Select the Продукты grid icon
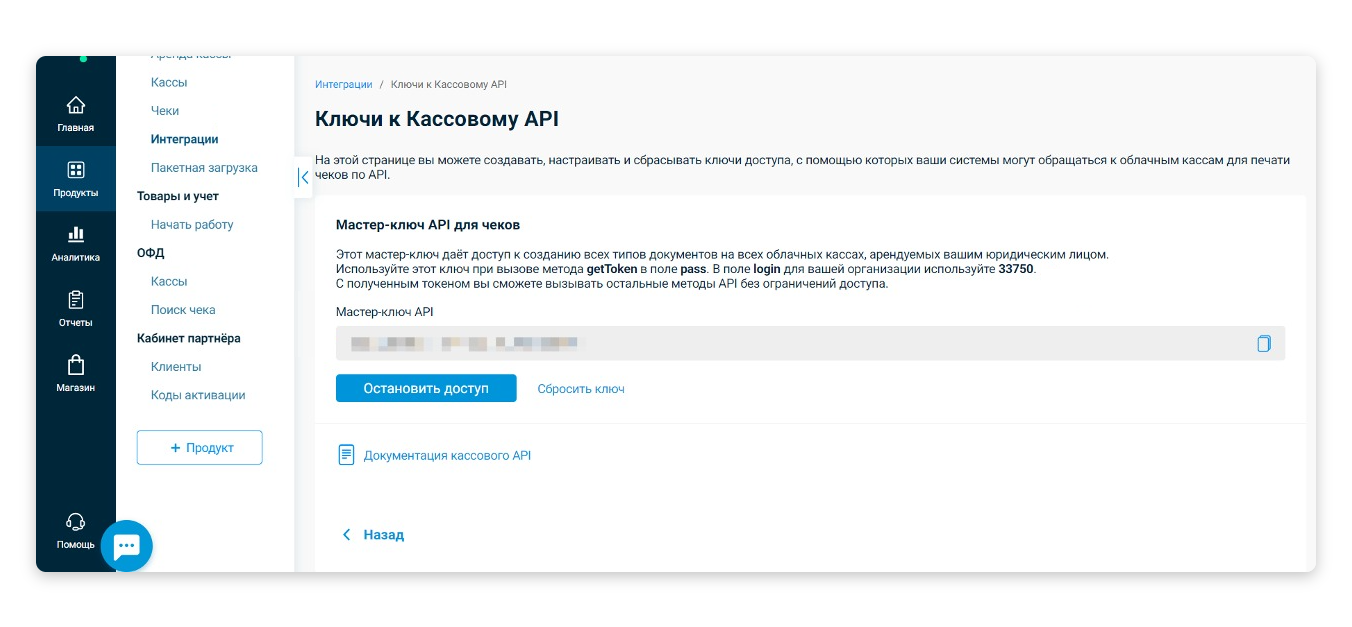The image size is (1352, 627). [x=76, y=170]
